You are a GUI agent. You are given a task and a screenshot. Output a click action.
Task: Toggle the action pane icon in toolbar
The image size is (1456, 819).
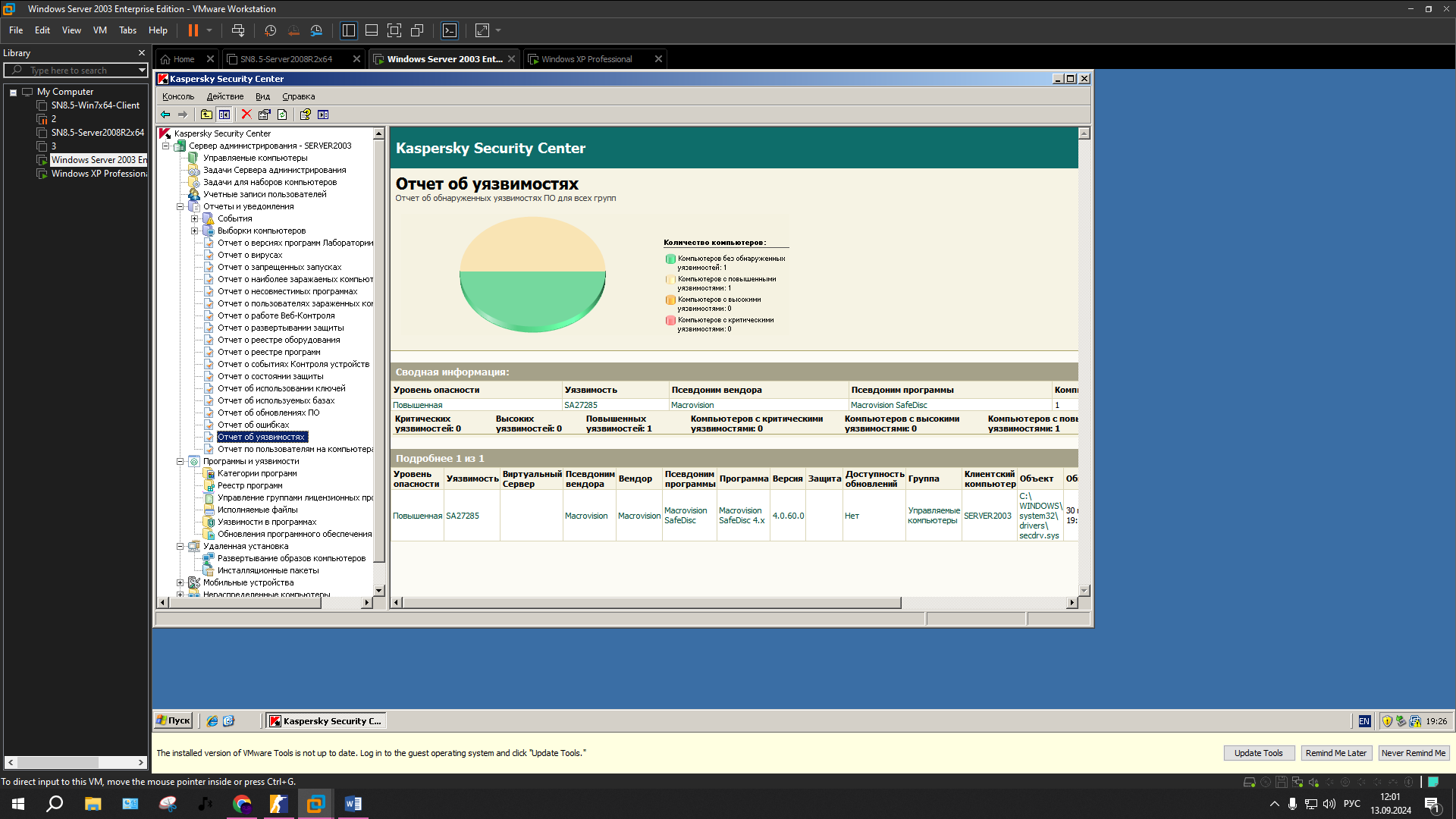323,115
